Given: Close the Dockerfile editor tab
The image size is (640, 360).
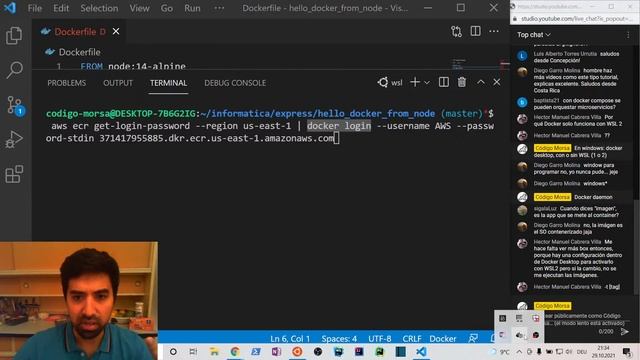Looking at the screenshot, I should point(116,31).
